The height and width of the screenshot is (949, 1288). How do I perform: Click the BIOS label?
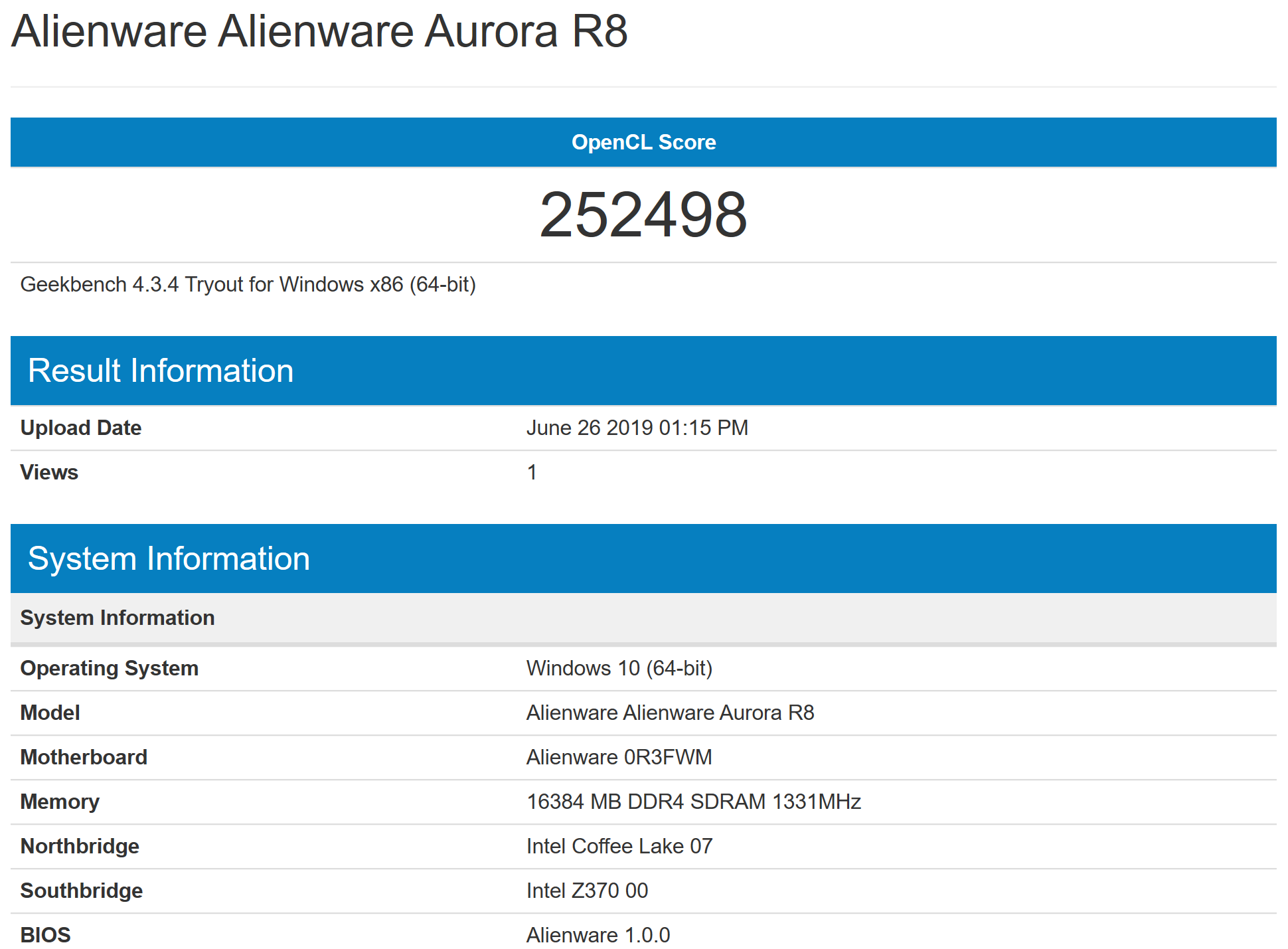(46, 935)
